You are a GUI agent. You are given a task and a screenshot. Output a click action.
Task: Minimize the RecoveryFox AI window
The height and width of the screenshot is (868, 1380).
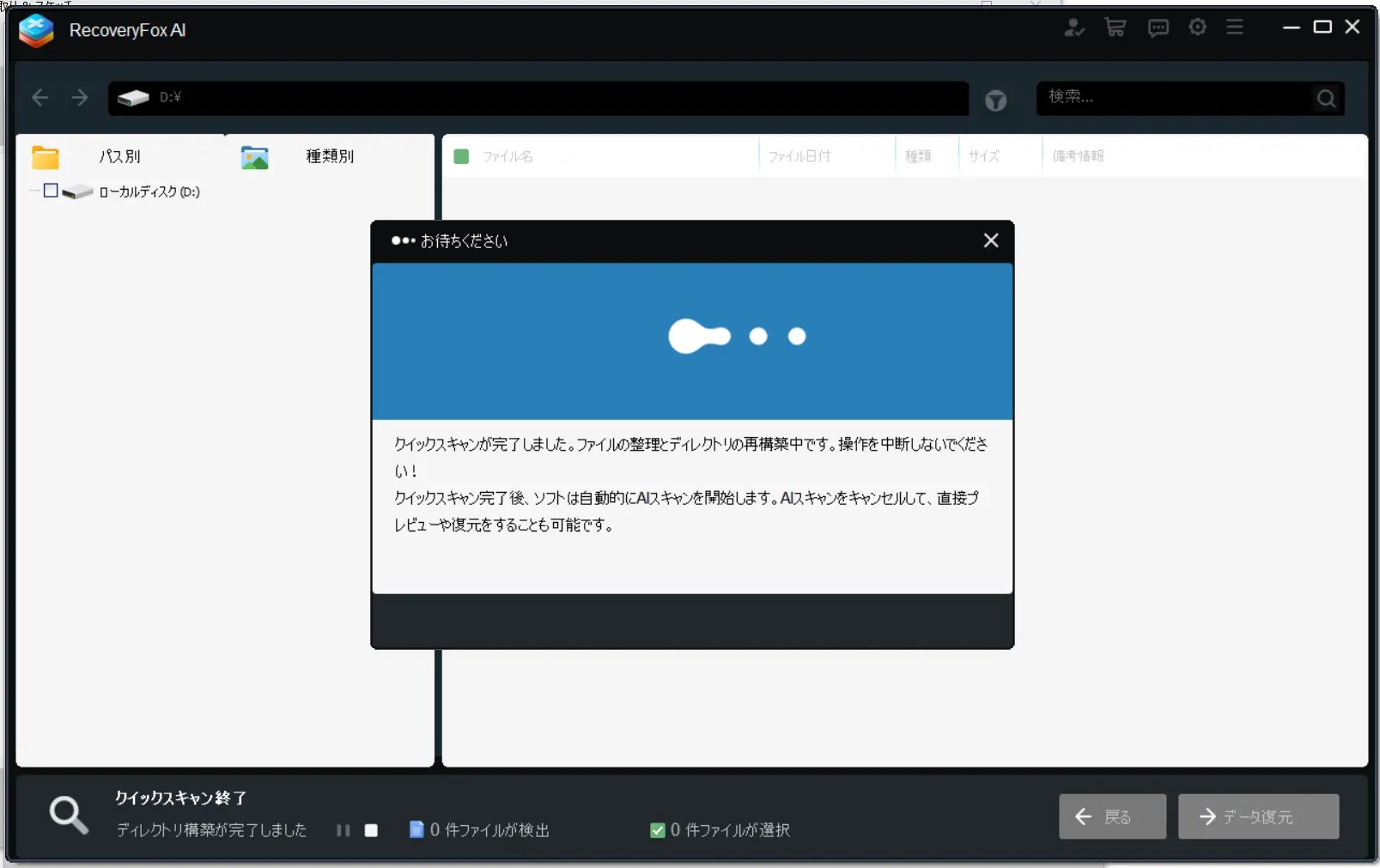pos(1291,27)
